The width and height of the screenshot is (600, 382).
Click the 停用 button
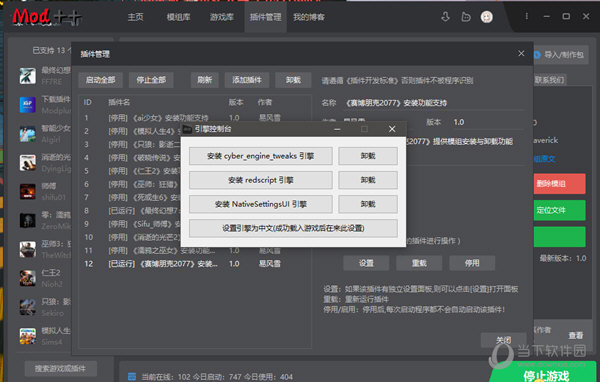[x=472, y=263]
